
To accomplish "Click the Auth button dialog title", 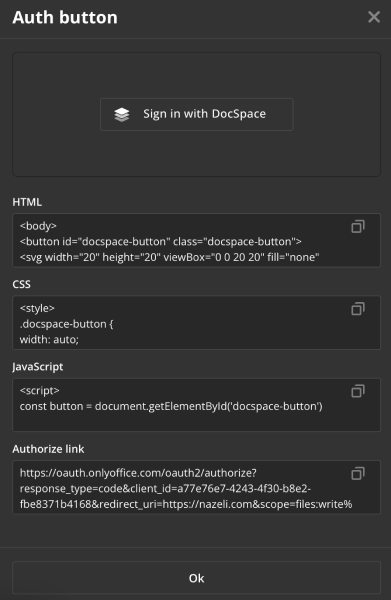I will 65,18.
